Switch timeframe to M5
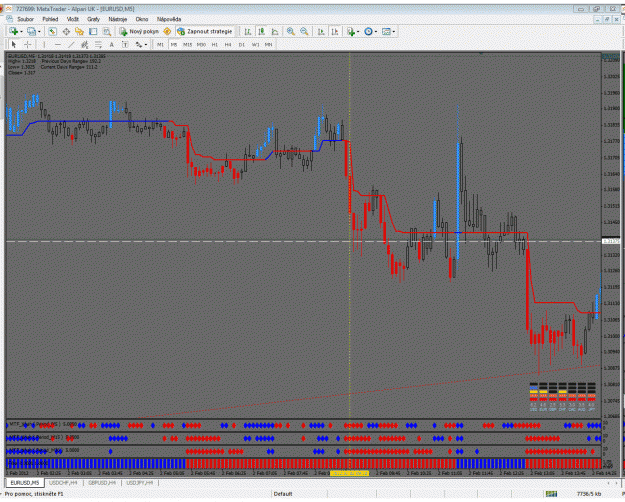Screen dimensions: 625x502 (174, 45)
